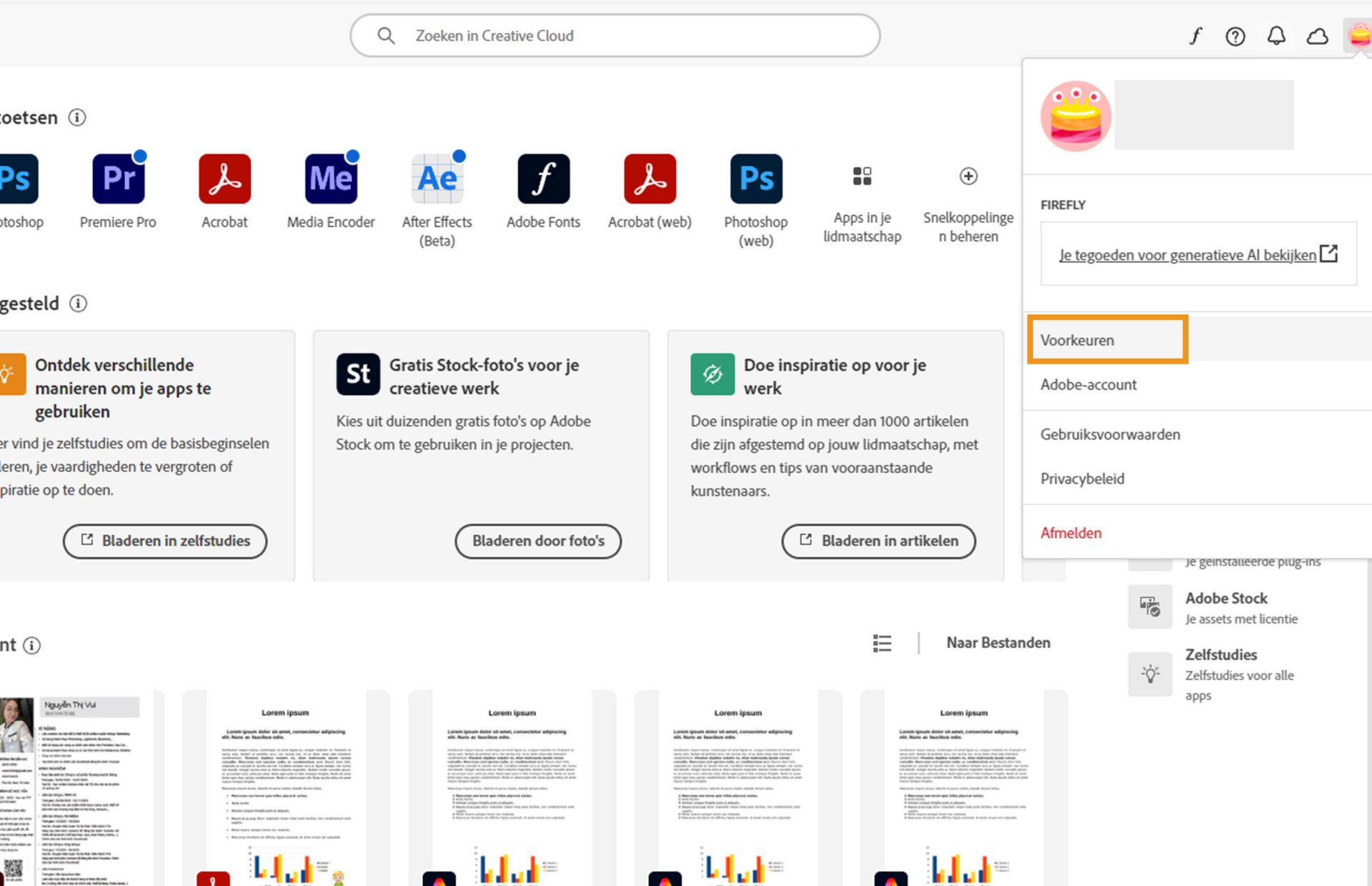Viewport: 1372px width, 886px height.
Task: Select Voorkeuren in account menu
Action: point(1077,340)
